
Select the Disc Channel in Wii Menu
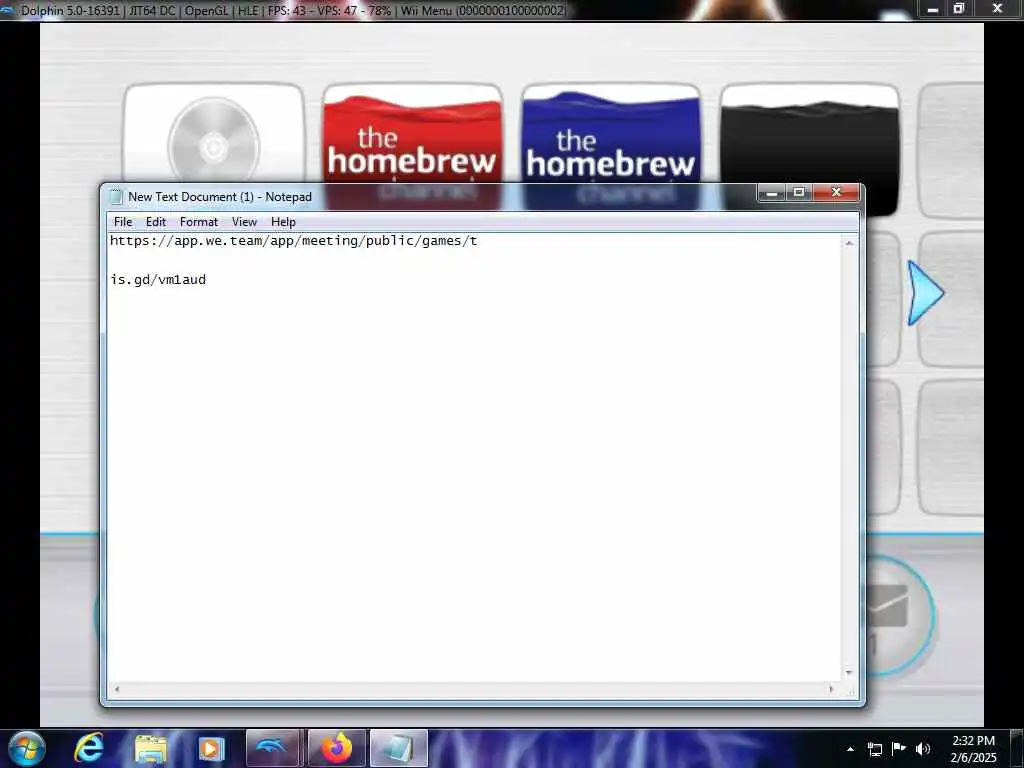[x=214, y=134]
